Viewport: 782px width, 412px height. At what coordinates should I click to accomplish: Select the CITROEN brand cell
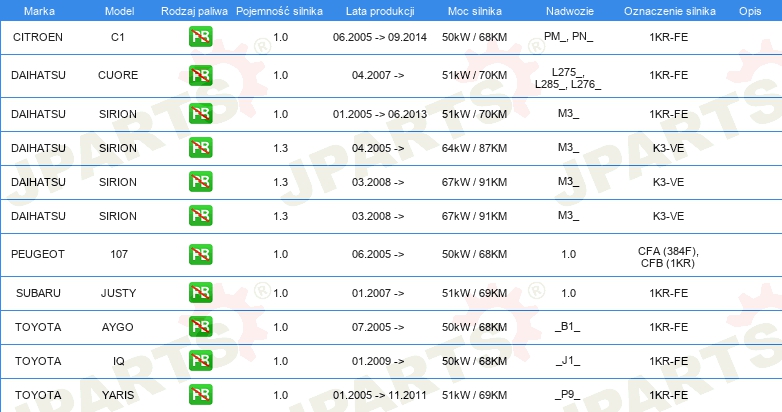pos(38,37)
